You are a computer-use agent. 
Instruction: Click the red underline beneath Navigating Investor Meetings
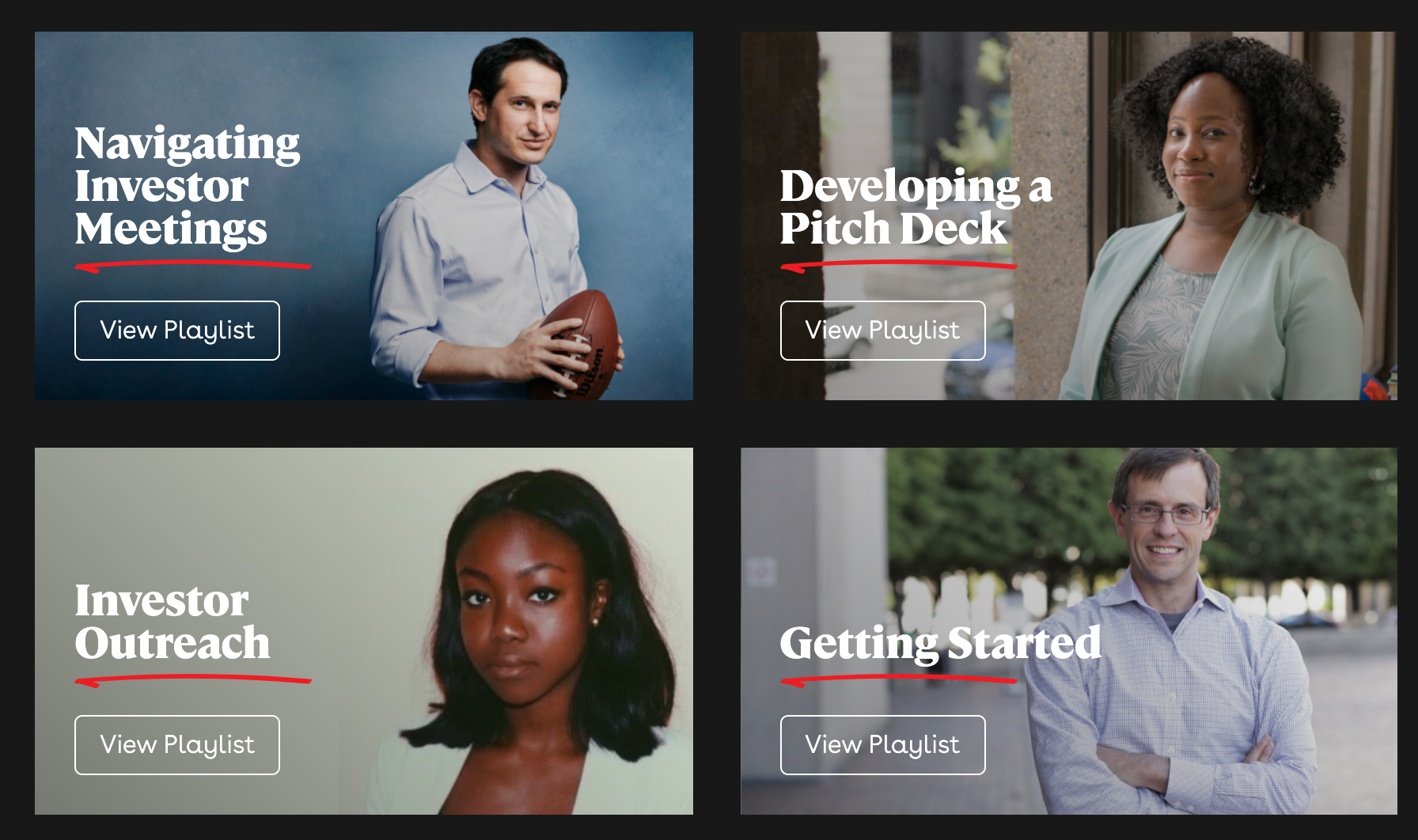193,267
